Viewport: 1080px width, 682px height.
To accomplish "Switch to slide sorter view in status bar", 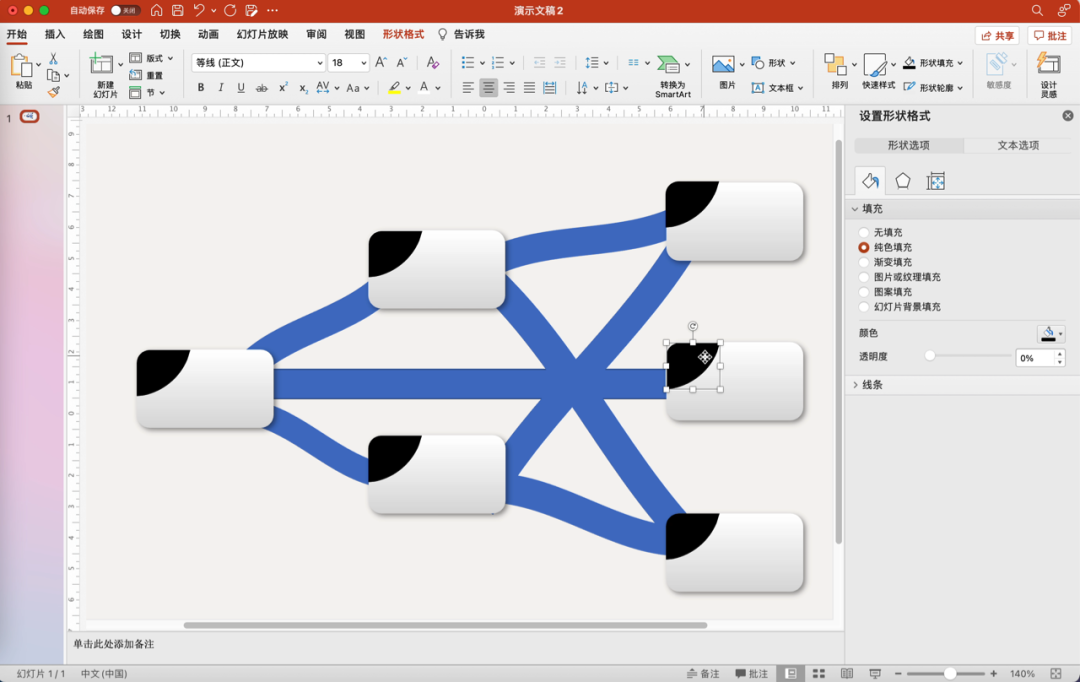I will pyautogui.click(x=819, y=674).
